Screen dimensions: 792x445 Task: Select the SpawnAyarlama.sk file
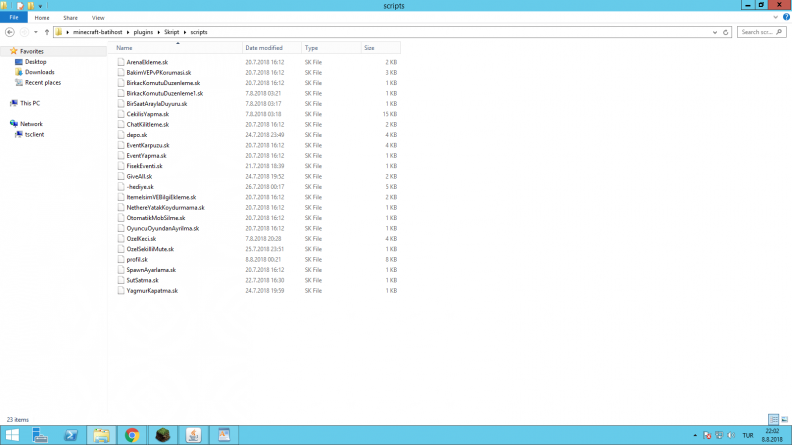tap(151, 270)
